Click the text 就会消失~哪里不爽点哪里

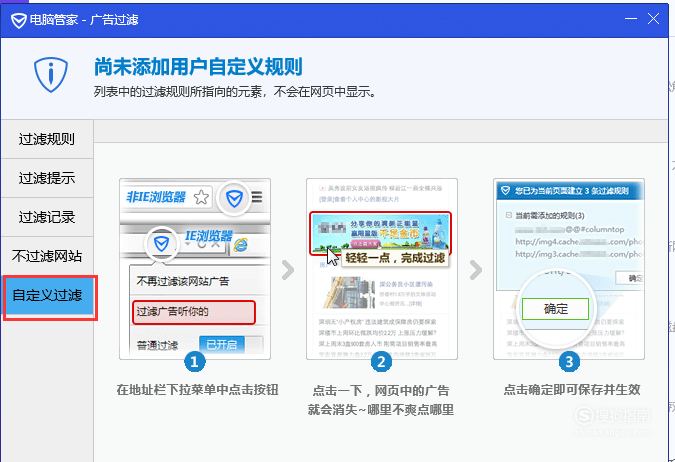point(381,409)
